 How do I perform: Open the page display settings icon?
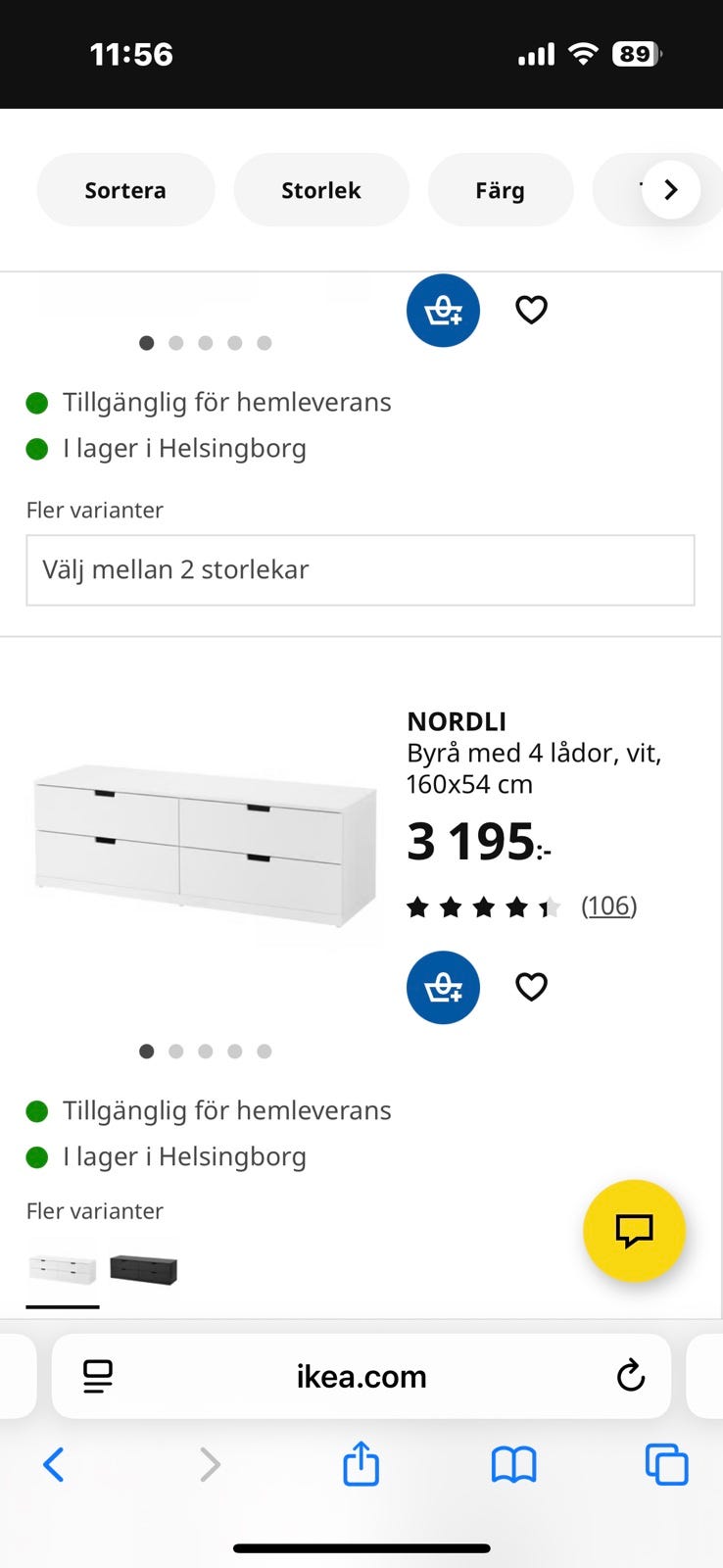(x=95, y=1376)
